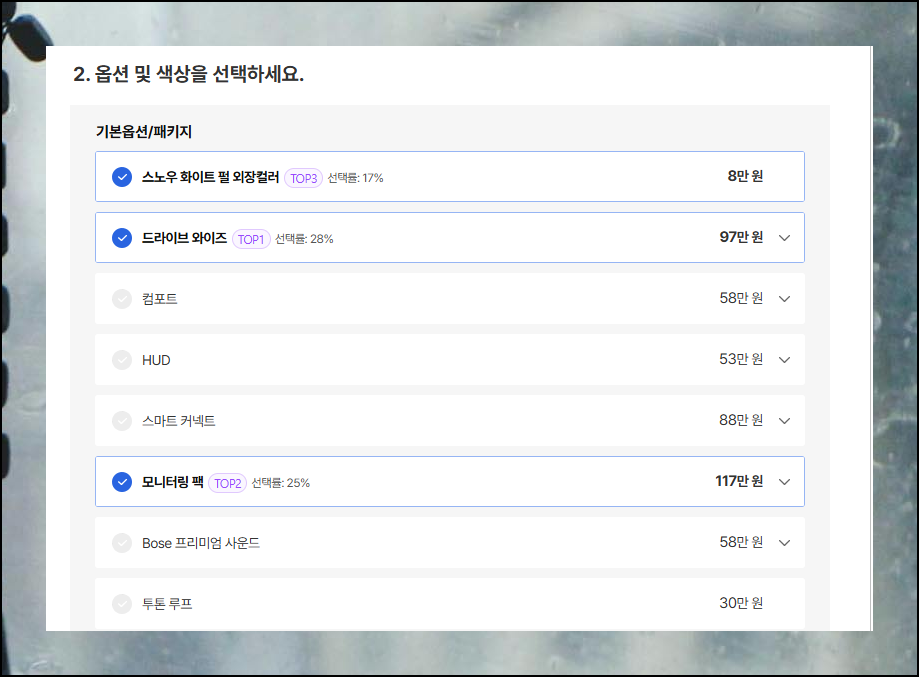Select the 스마트 커넥트 checkbox
The height and width of the screenshot is (677, 919).
(x=122, y=421)
